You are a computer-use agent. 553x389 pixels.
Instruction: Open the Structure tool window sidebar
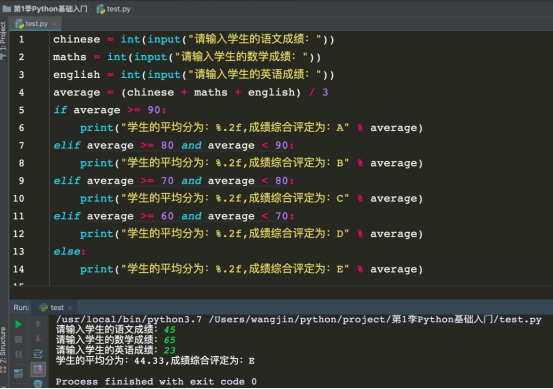point(3,349)
